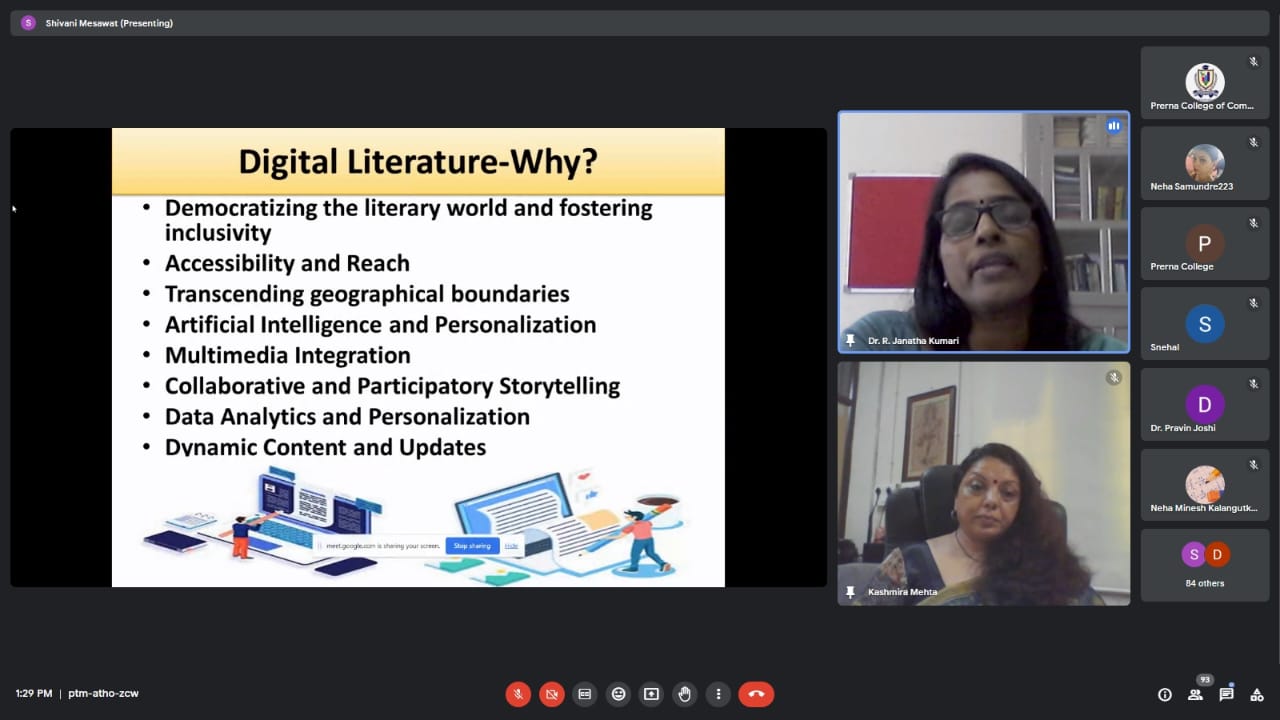Screen dimensions: 1280x720
Task: Click the present screen icon
Action: [651, 694]
